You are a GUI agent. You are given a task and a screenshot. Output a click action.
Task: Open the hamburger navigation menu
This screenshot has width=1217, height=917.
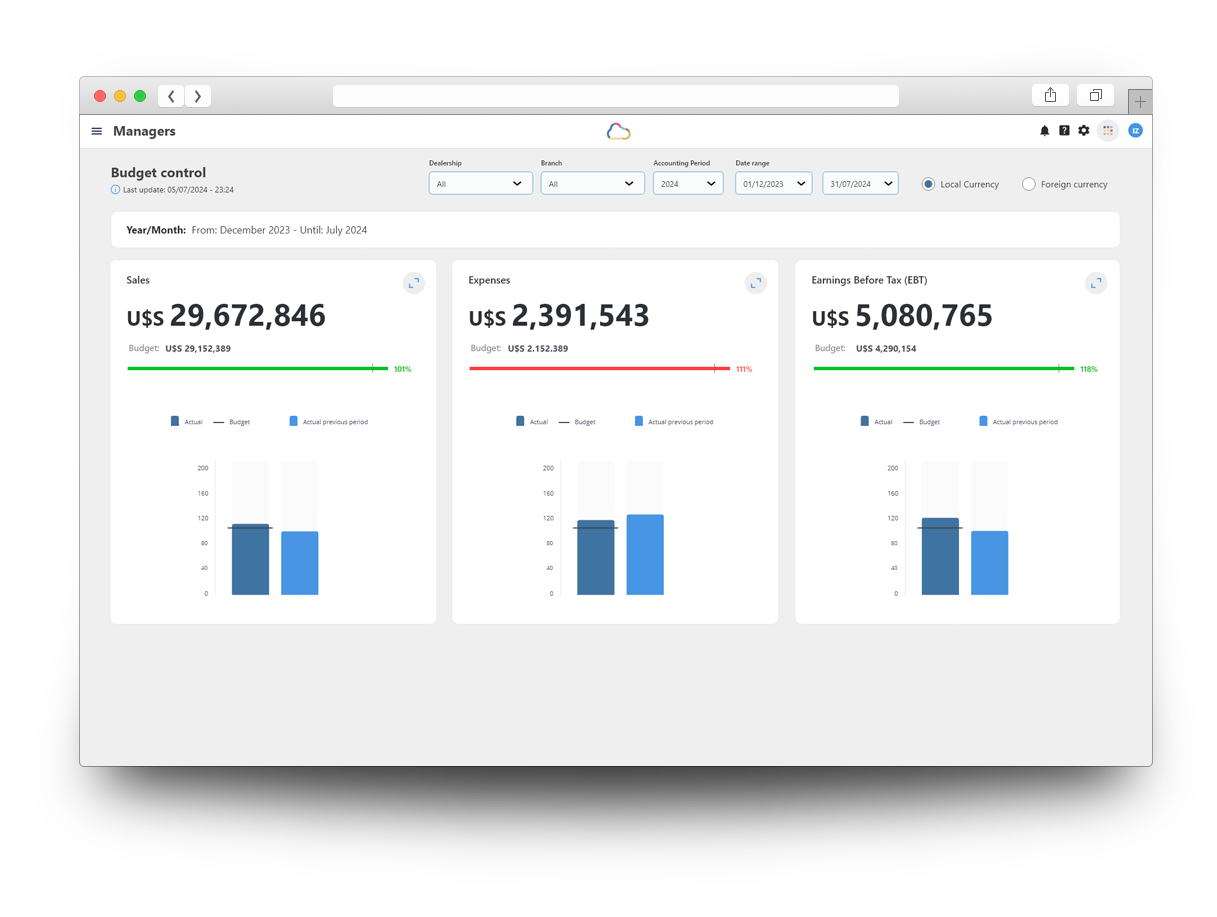(97, 131)
